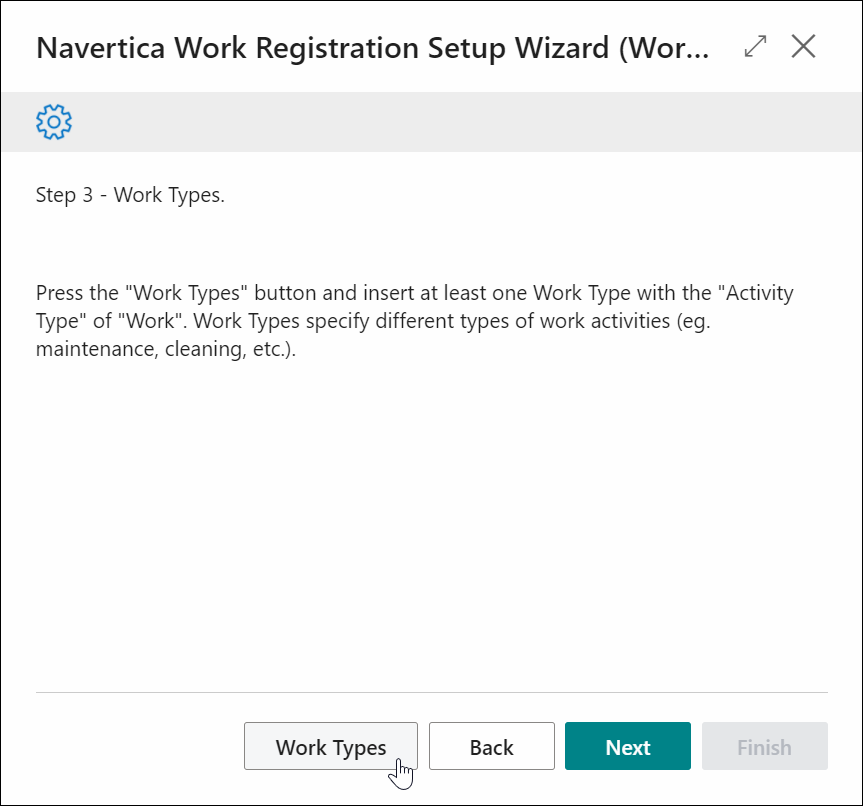Click the grey banner beside the gear icon
This screenshot has height=806, width=863.
click(432, 122)
